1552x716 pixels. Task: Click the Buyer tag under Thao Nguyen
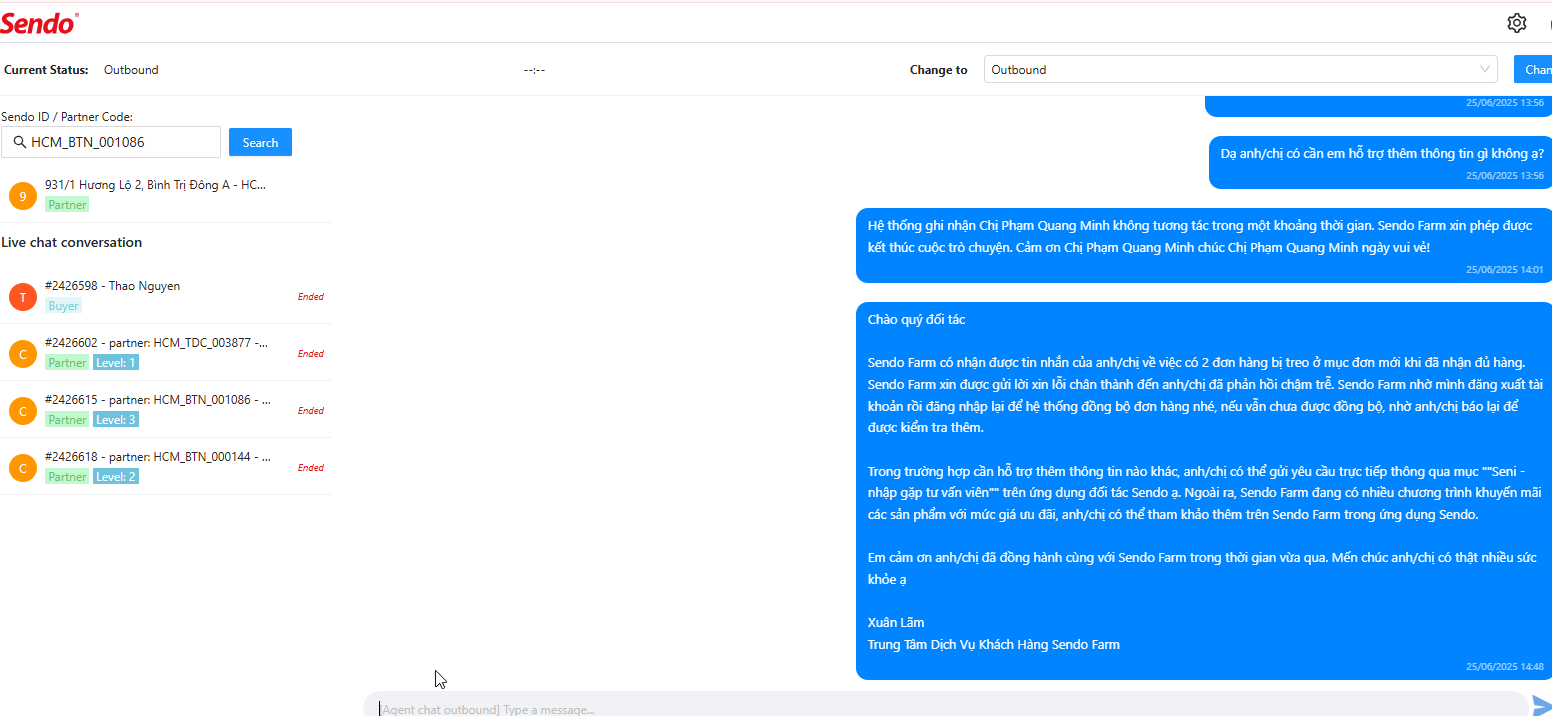click(63, 306)
